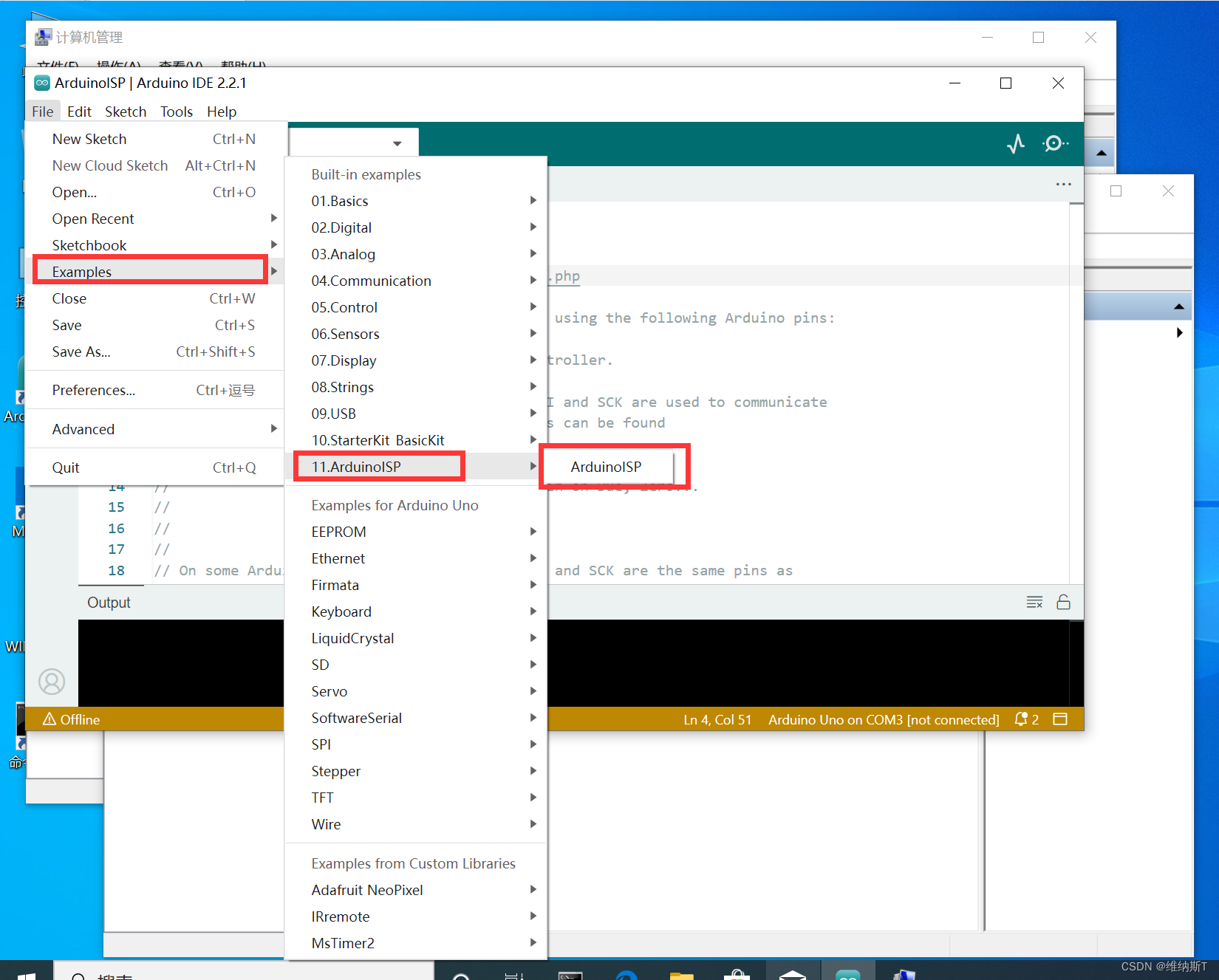This screenshot has width=1219, height=980.
Task: Open the board selector dropdown
Action: click(354, 143)
